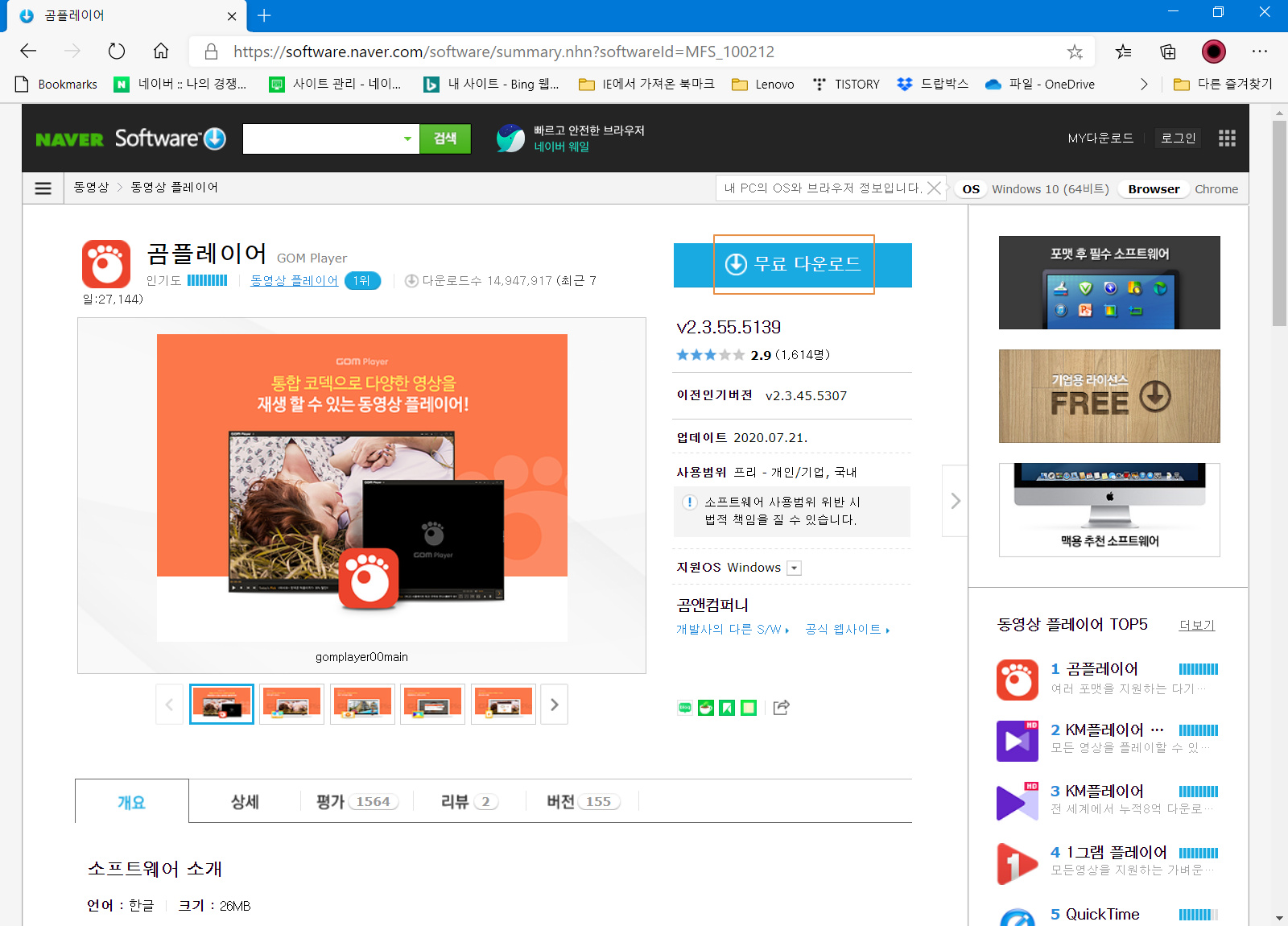Open the browser profile avatar
The height and width of the screenshot is (926, 1288).
(x=1214, y=52)
